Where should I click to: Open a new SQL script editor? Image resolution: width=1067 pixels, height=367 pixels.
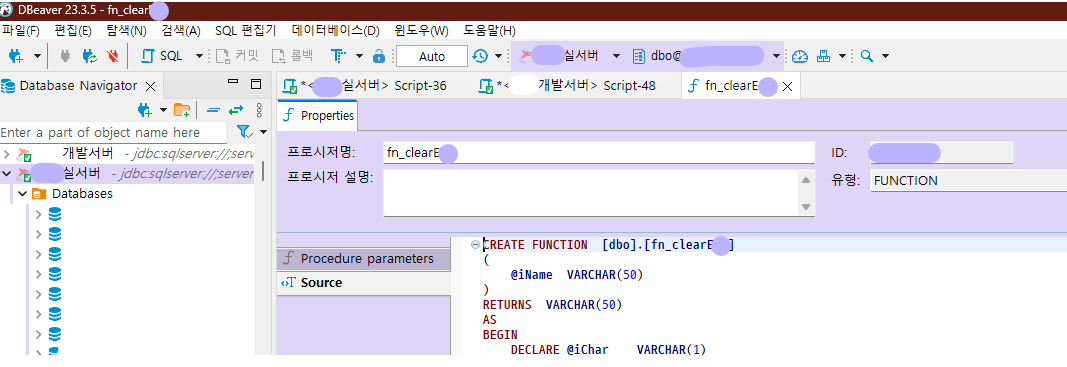[161, 57]
